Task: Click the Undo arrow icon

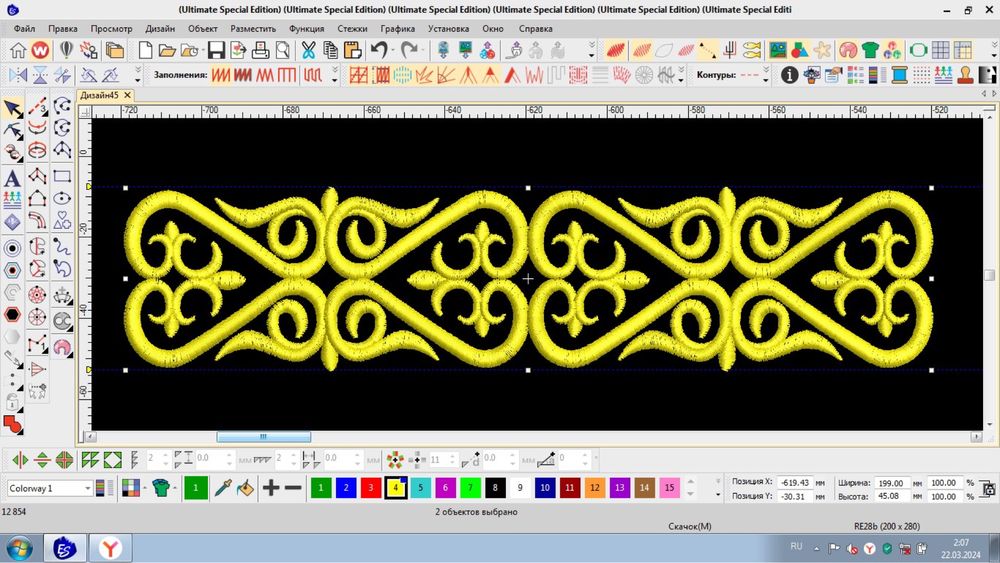Action: (378, 50)
